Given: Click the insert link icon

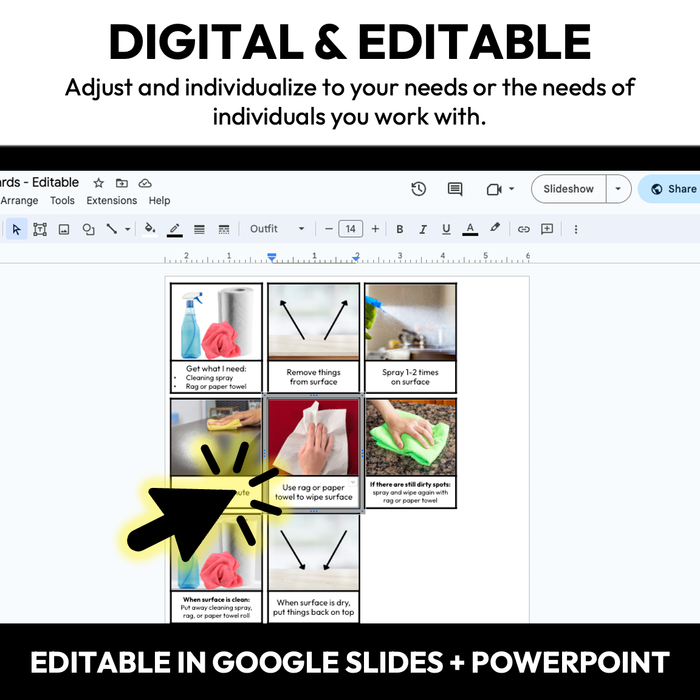Looking at the screenshot, I should pos(523,229).
